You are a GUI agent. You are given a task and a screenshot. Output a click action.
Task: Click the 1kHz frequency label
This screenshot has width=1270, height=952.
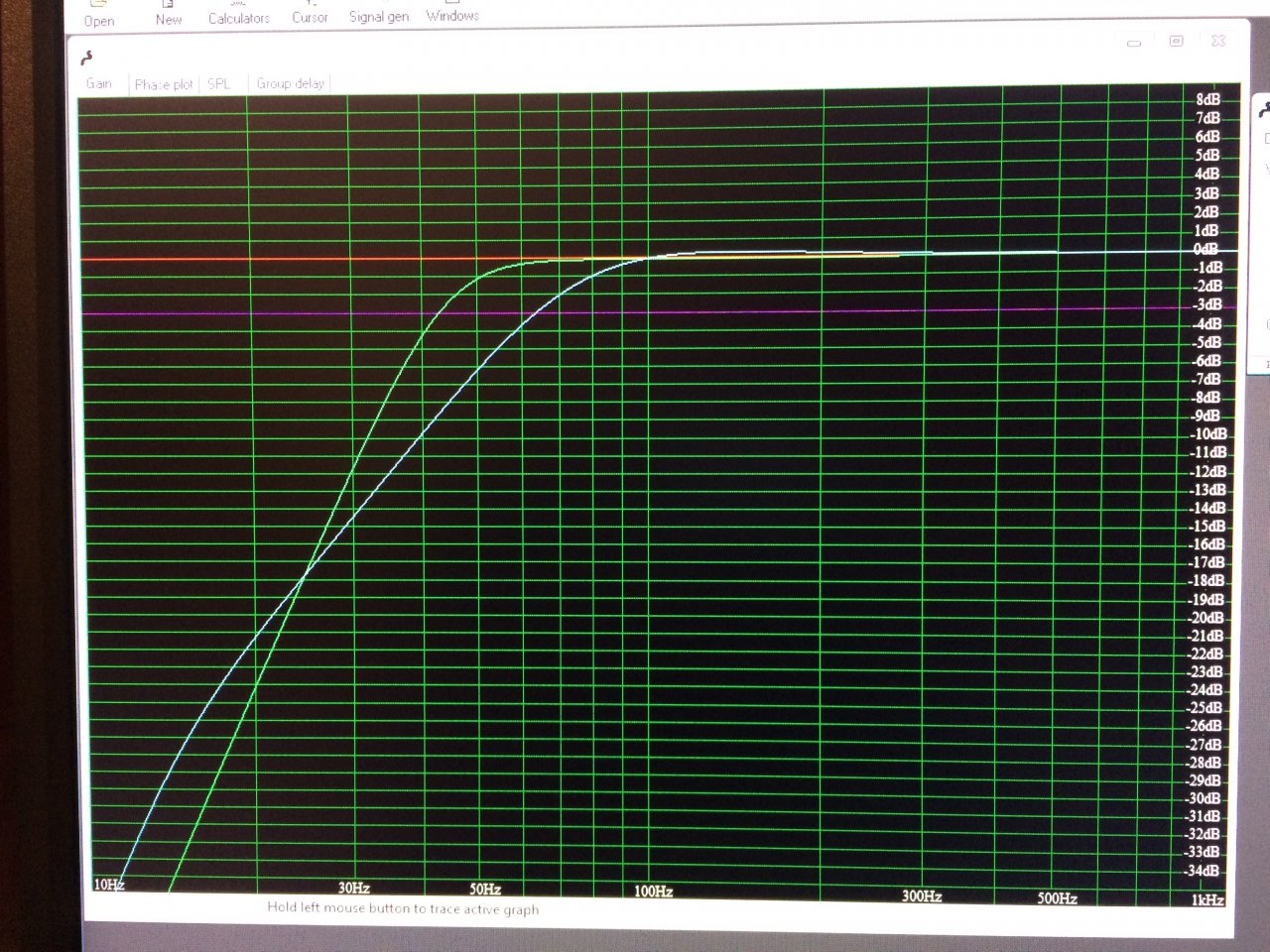(1207, 900)
